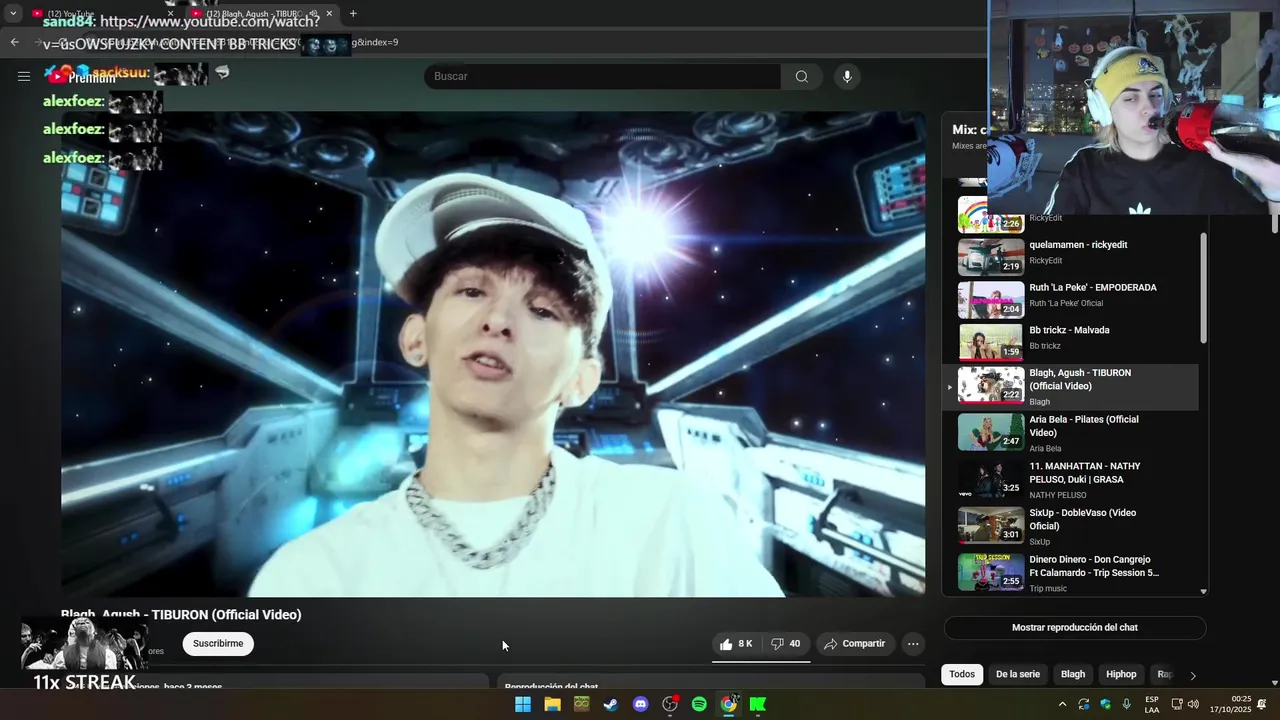The image size is (1280, 720).
Task: Open a new browser tab
Action: click(353, 14)
